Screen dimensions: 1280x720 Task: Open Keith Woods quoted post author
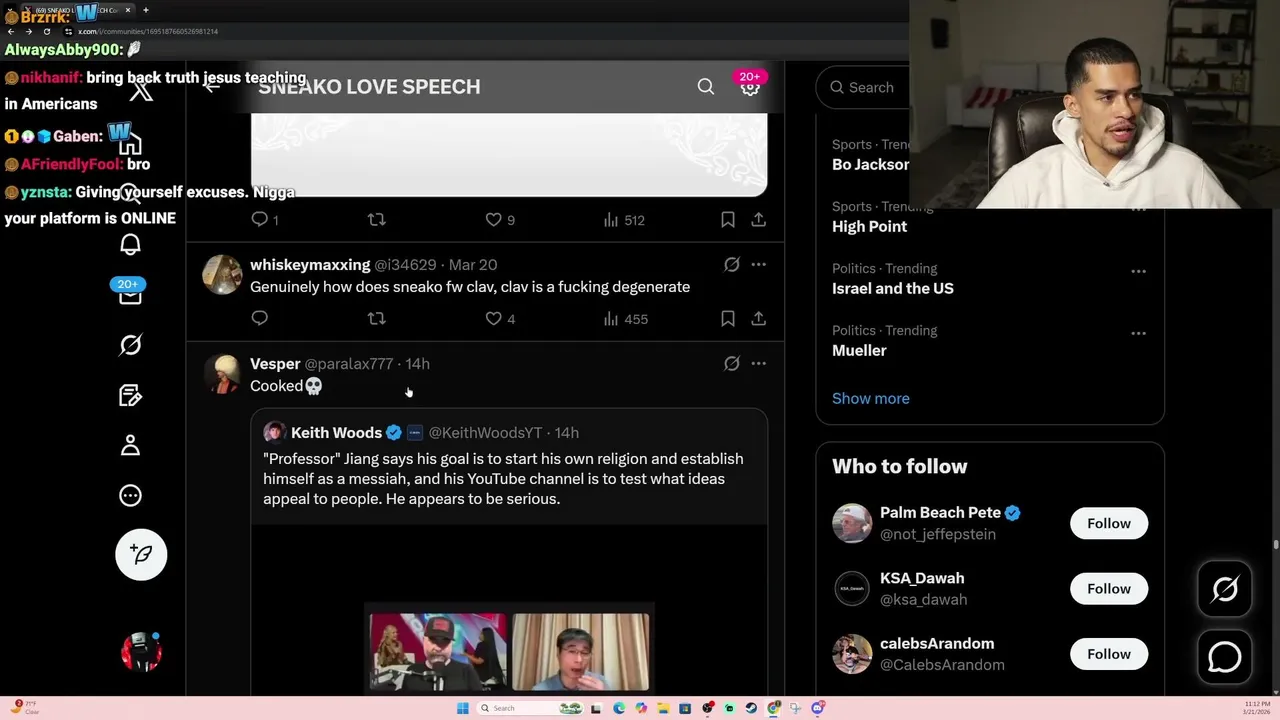[x=336, y=433]
